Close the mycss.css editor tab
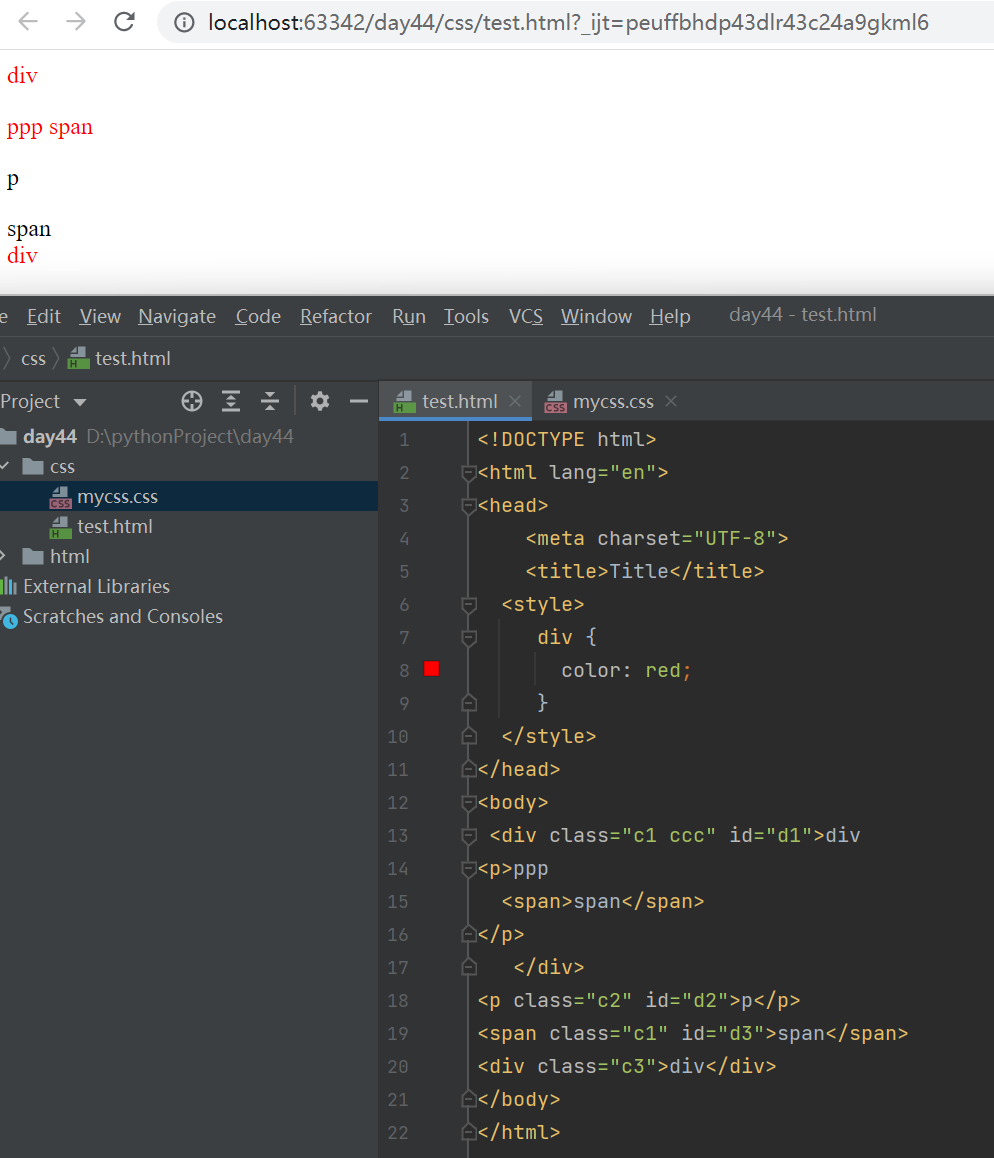Image resolution: width=994 pixels, height=1158 pixels. click(671, 401)
